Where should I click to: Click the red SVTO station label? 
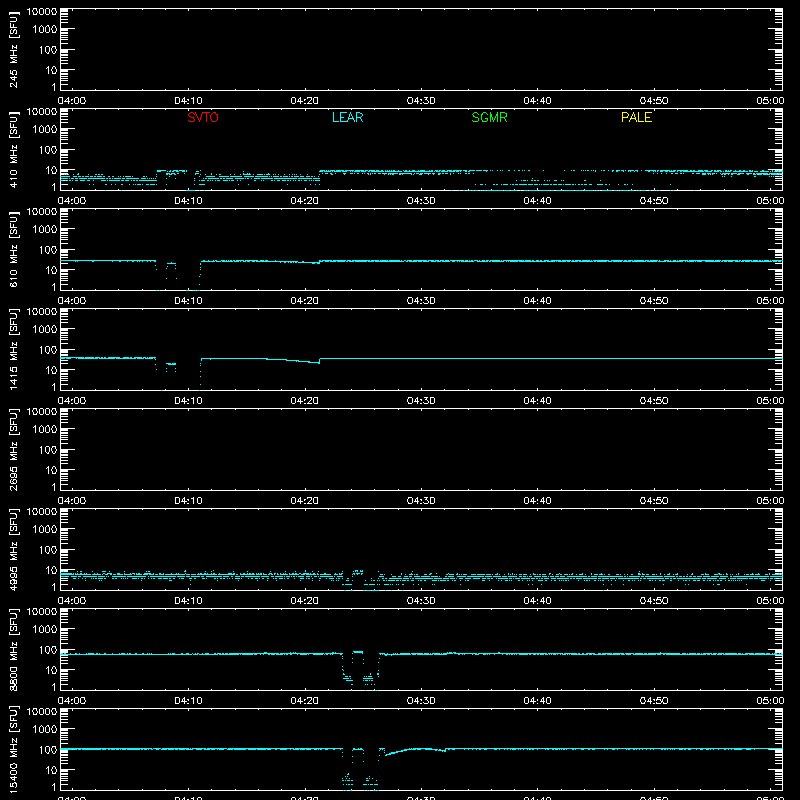[203, 117]
